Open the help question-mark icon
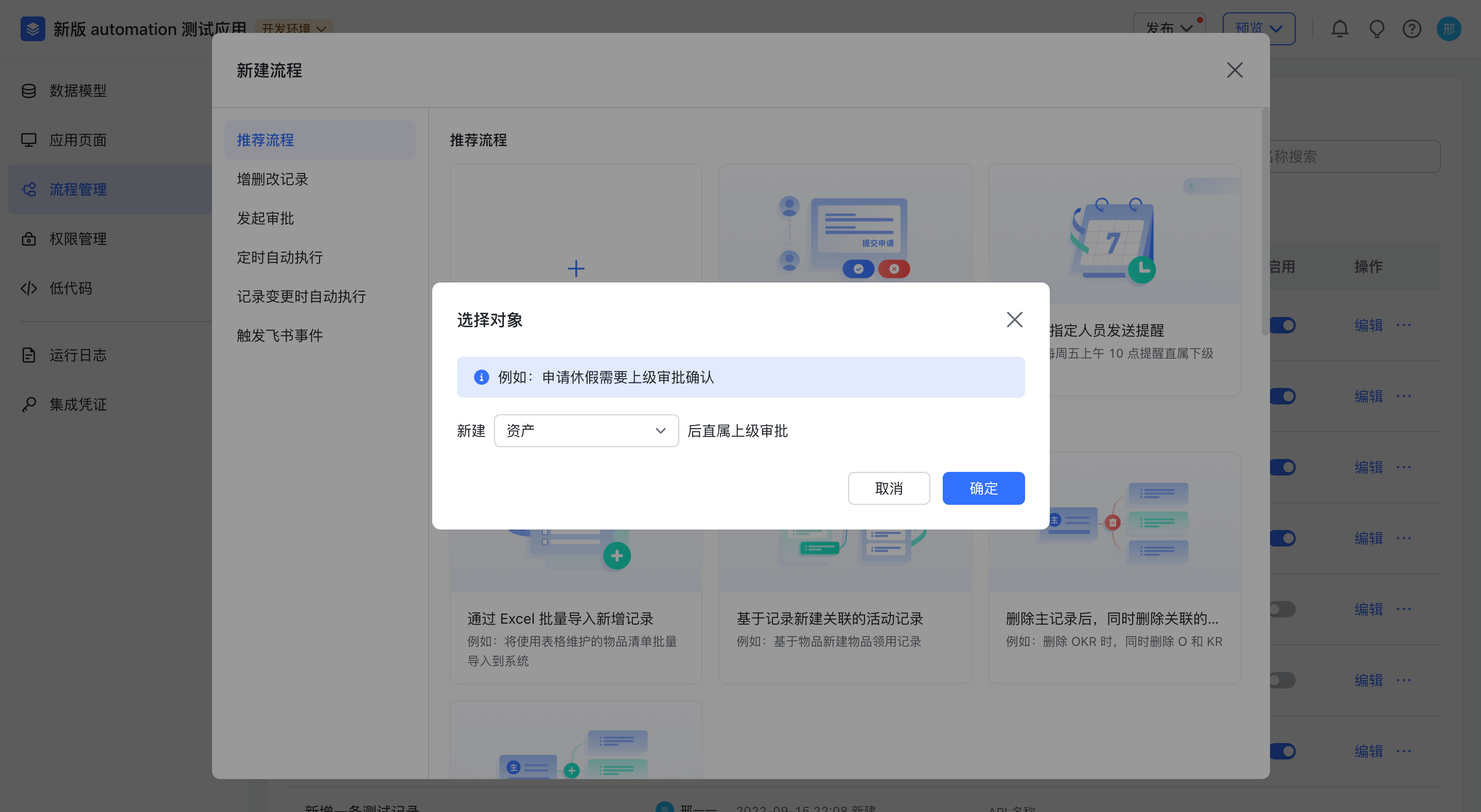 pyautogui.click(x=1412, y=28)
